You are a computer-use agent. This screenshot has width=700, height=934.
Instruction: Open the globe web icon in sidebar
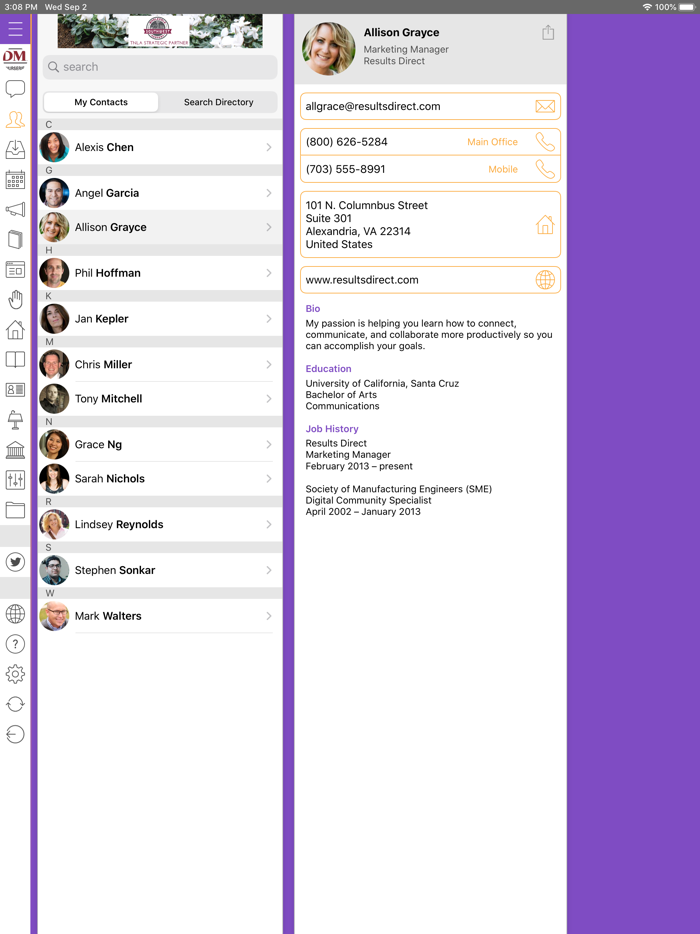[x=15, y=614]
